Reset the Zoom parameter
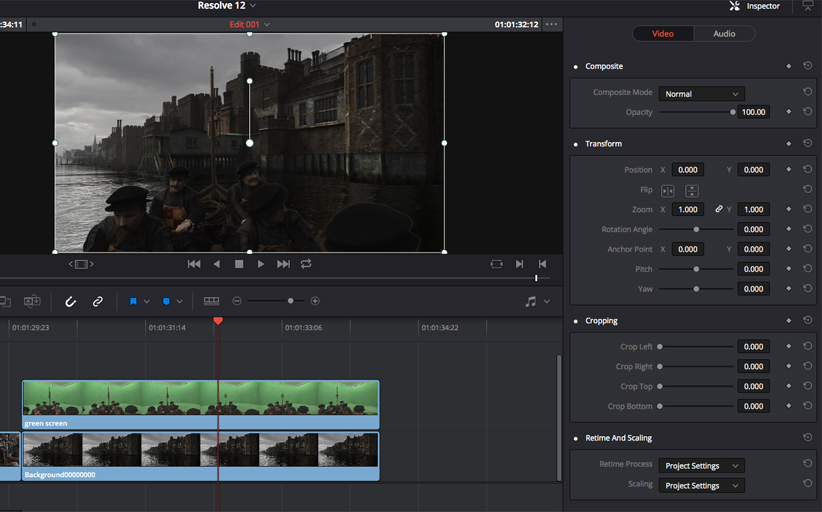 click(x=807, y=209)
